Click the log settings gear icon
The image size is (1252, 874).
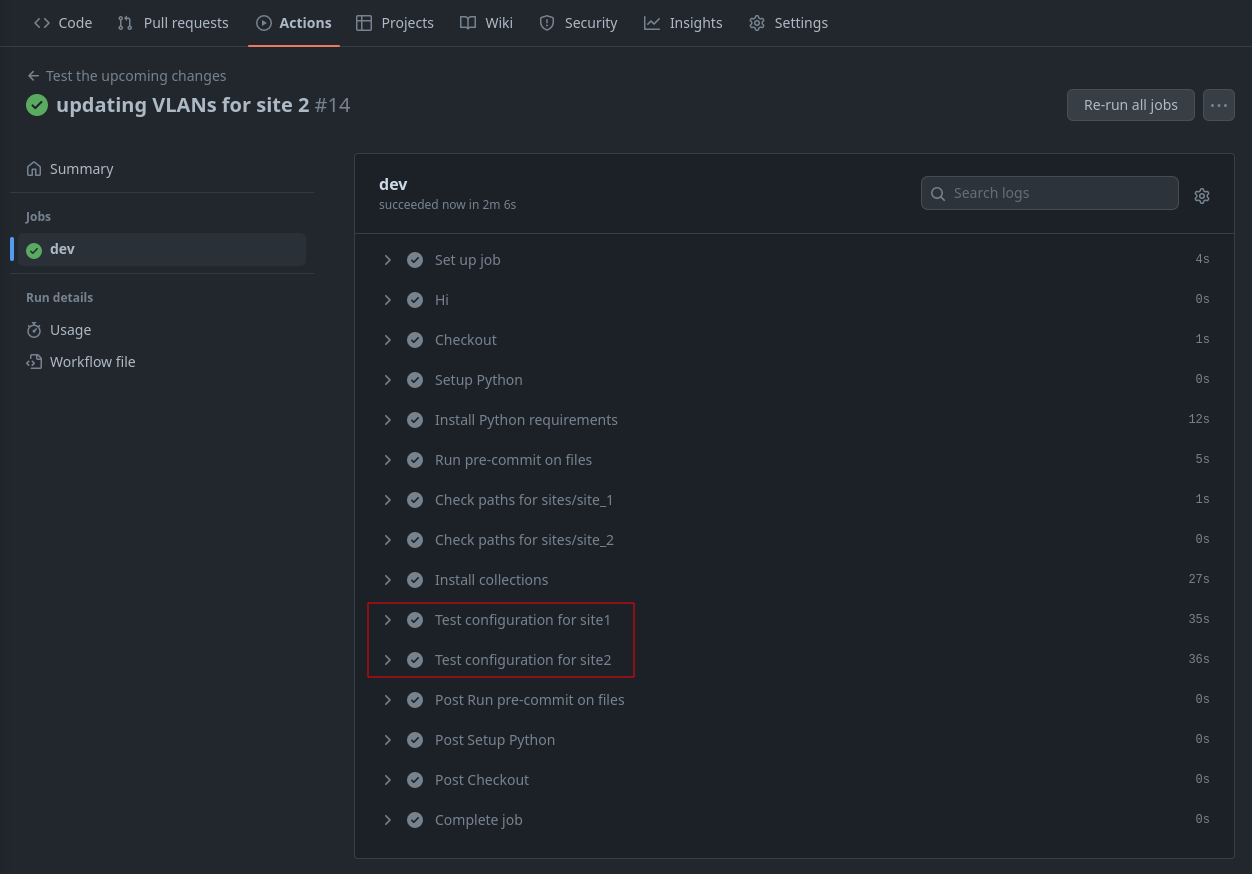(1202, 196)
